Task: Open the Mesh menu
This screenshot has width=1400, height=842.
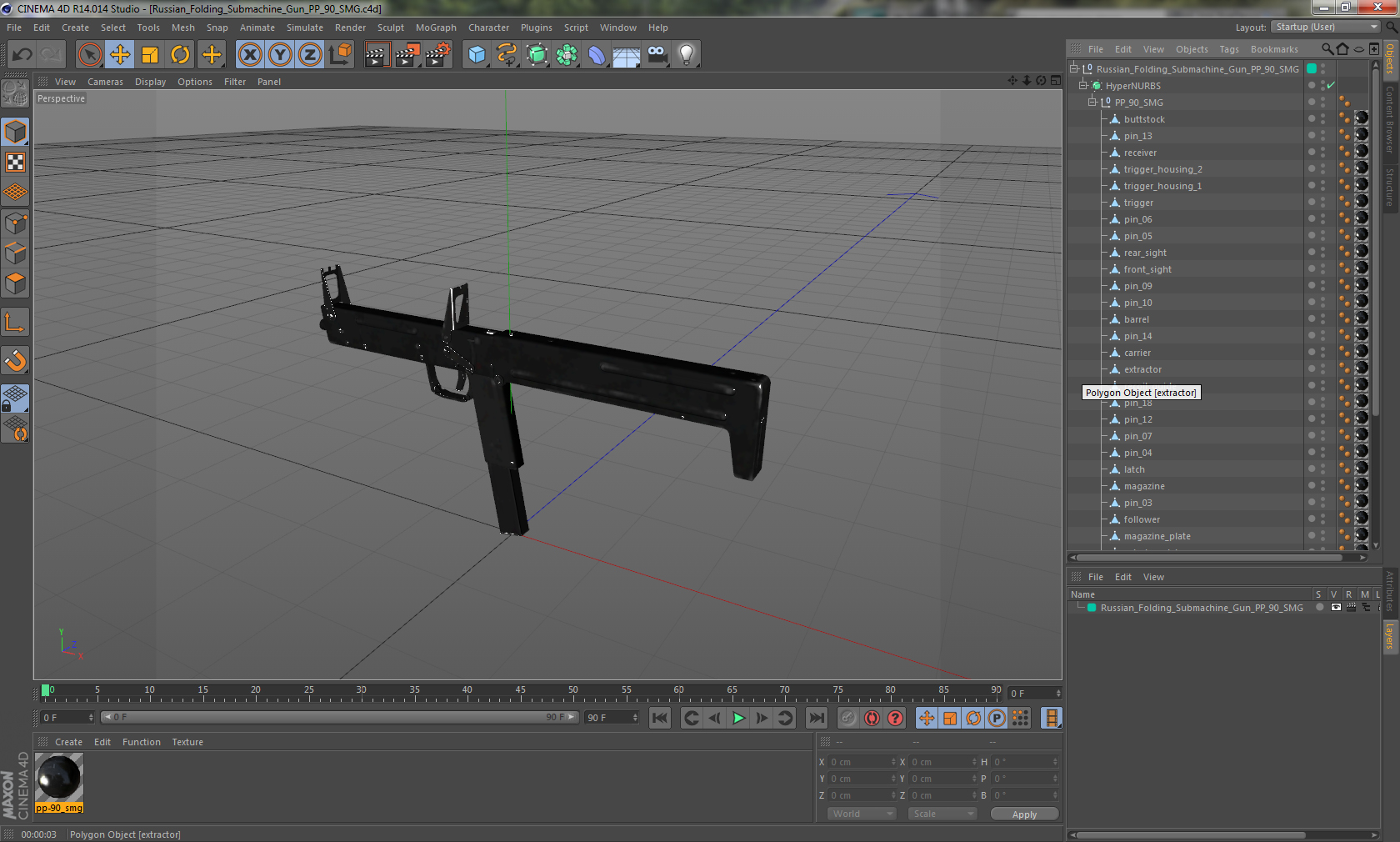Action: [183, 28]
